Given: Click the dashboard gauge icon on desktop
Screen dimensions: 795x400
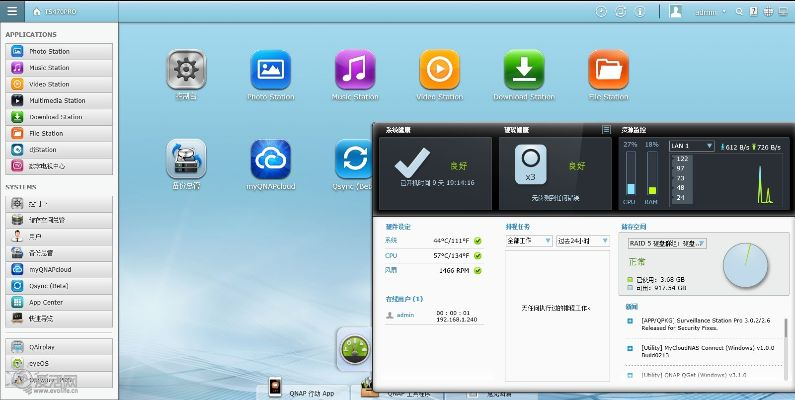Looking at the screenshot, I should click(x=354, y=349).
